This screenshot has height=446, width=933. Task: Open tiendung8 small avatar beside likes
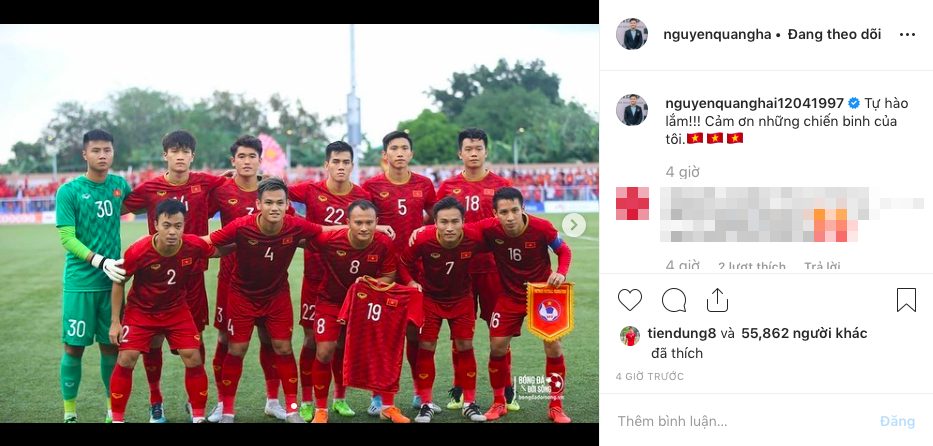[630, 335]
